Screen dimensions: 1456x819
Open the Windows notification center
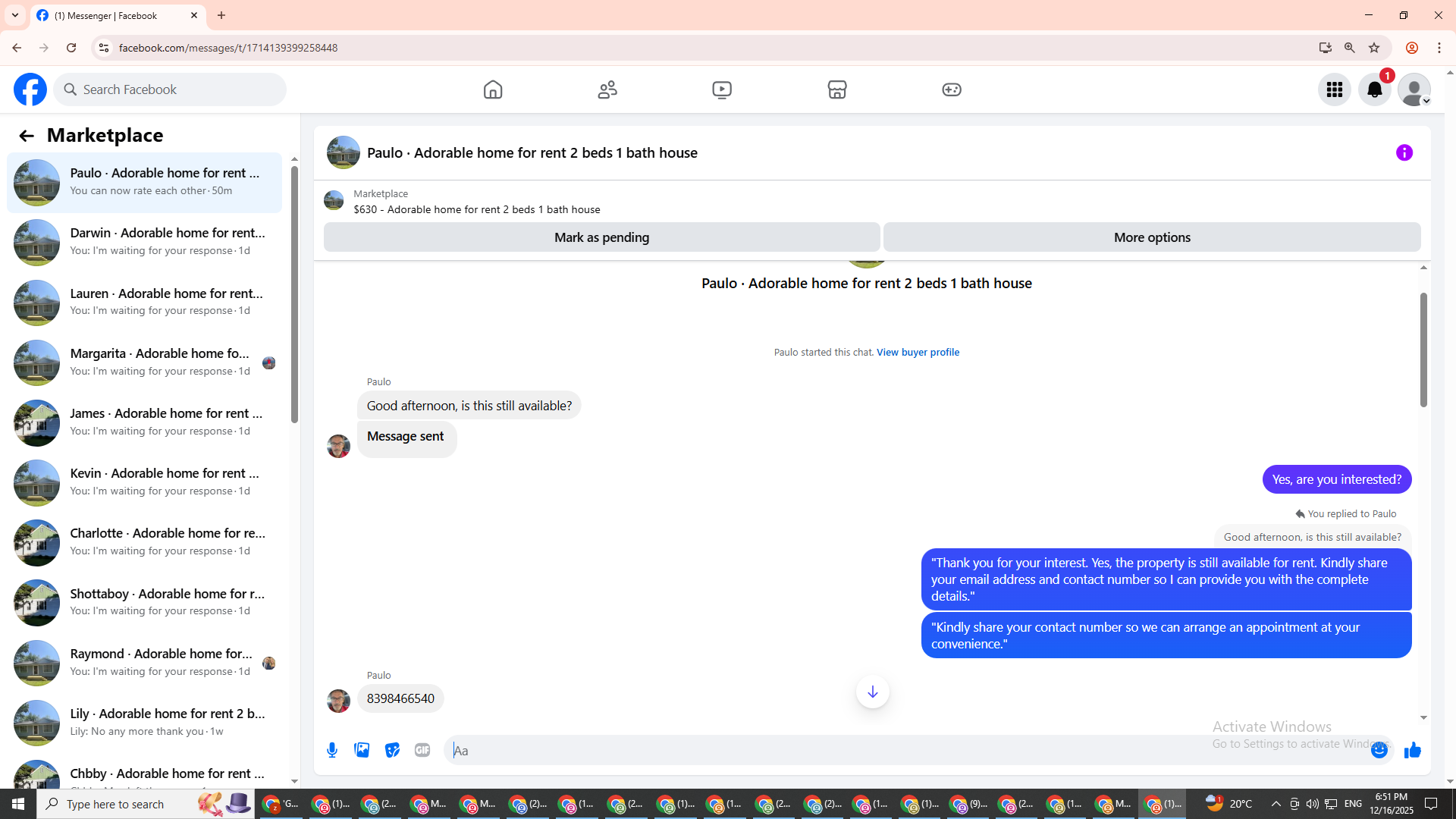click(1432, 804)
